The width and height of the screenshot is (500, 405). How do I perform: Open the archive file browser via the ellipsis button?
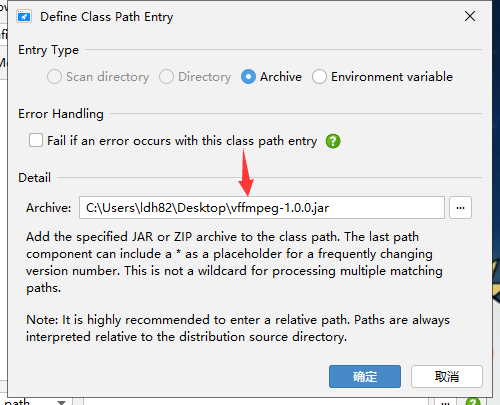[460, 208]
